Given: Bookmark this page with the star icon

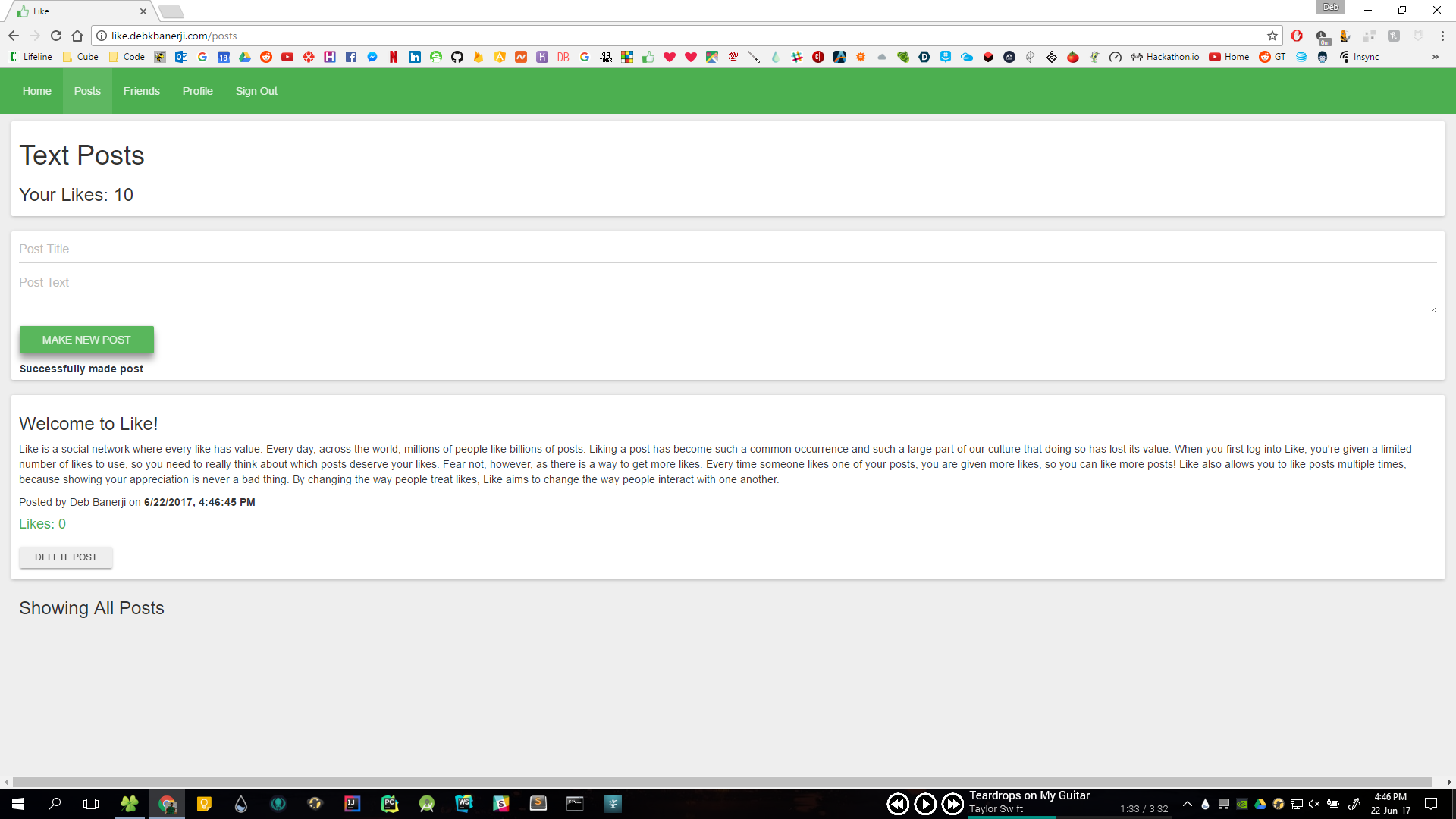Looking at the screenshot, I should pyautogui.click(x=1272, y=36).
